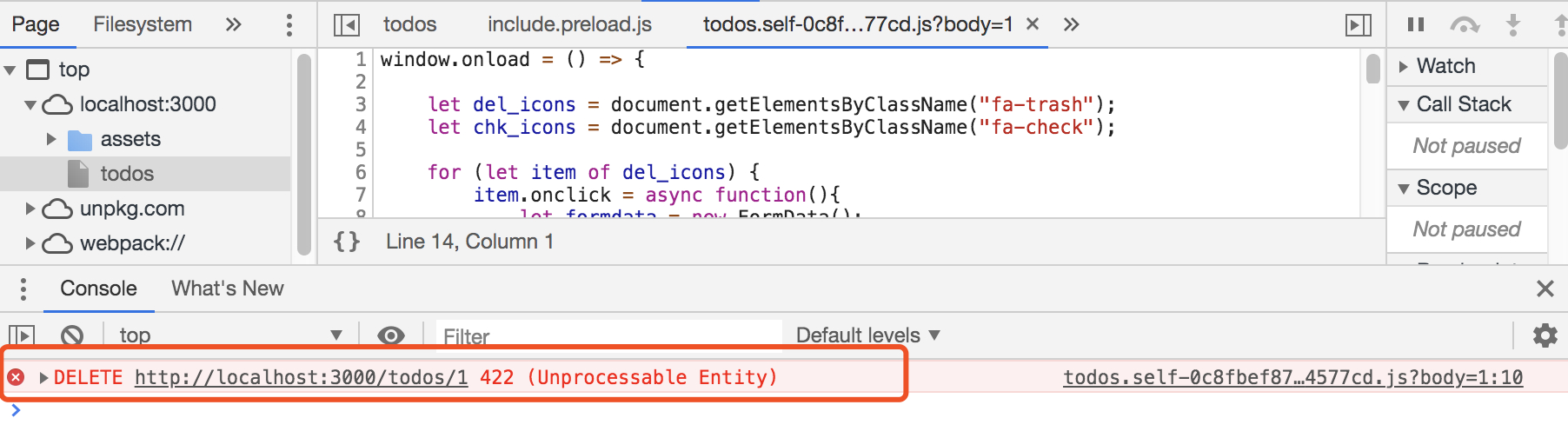1568x438 pixels.
Task: Toggle live expression eye icon
Action: click(391, 335)
